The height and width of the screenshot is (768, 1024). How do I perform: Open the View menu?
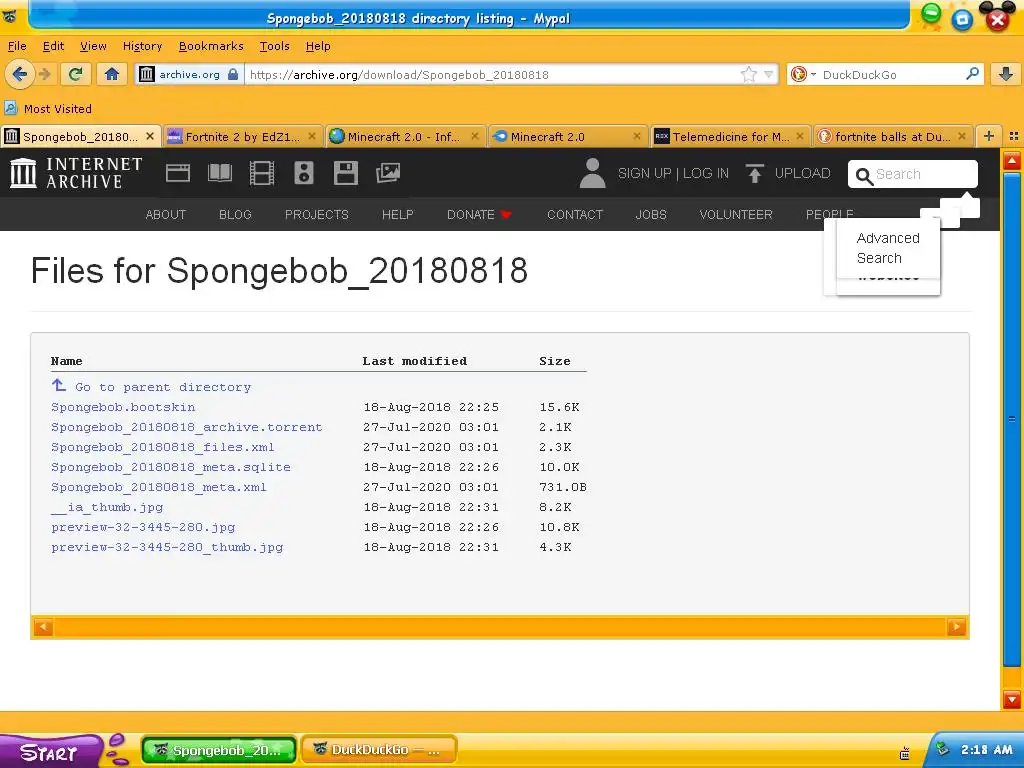coord(93,46)
